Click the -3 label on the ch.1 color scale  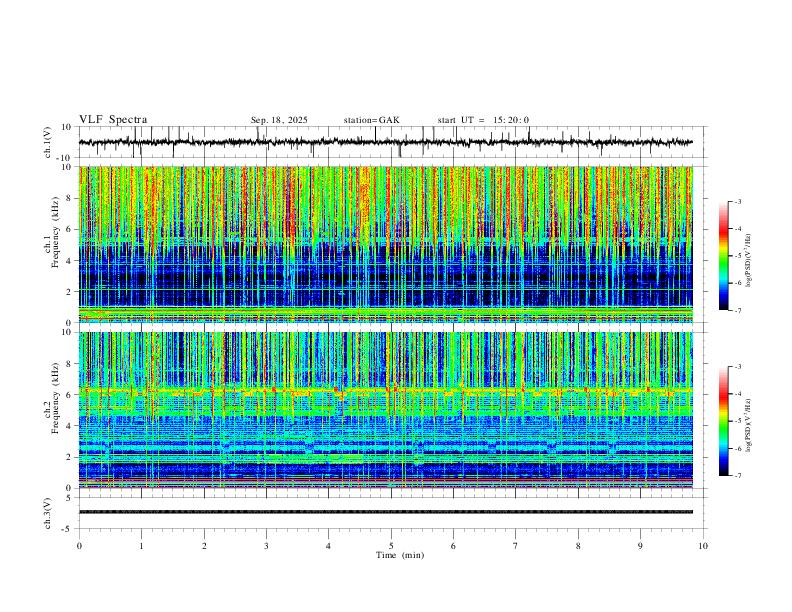tap(737, 201)
